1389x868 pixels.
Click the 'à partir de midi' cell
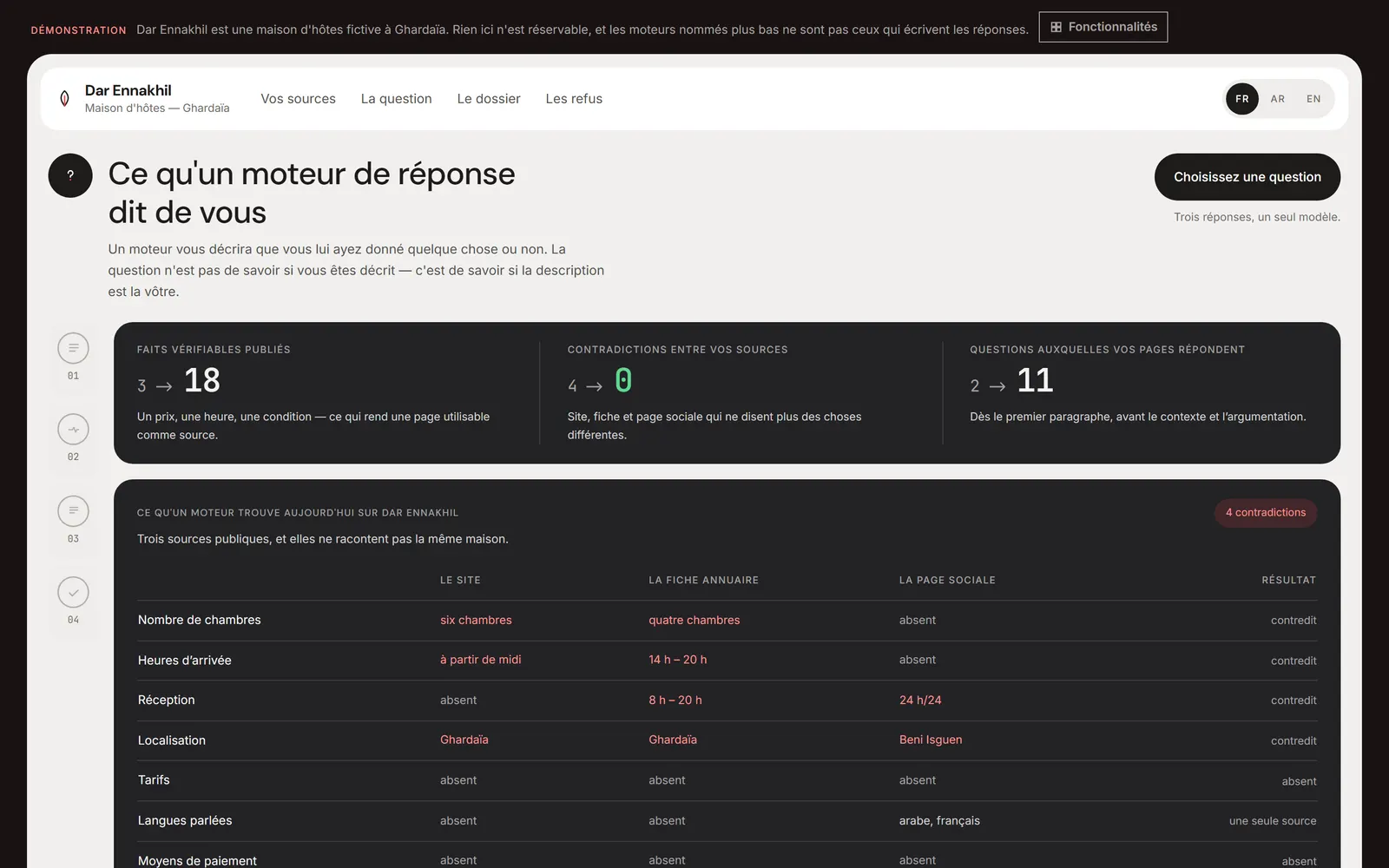click(481, 660)
